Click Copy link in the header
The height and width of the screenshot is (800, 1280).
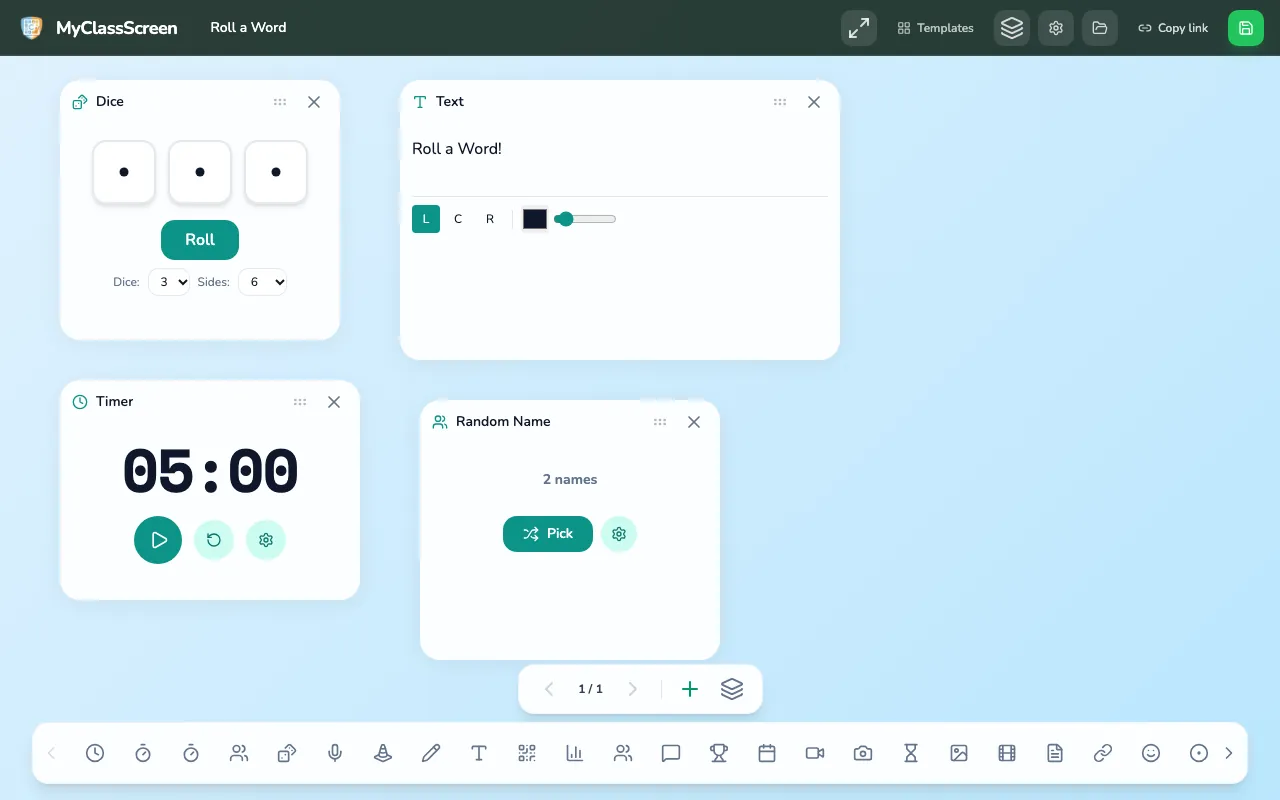1173,28
